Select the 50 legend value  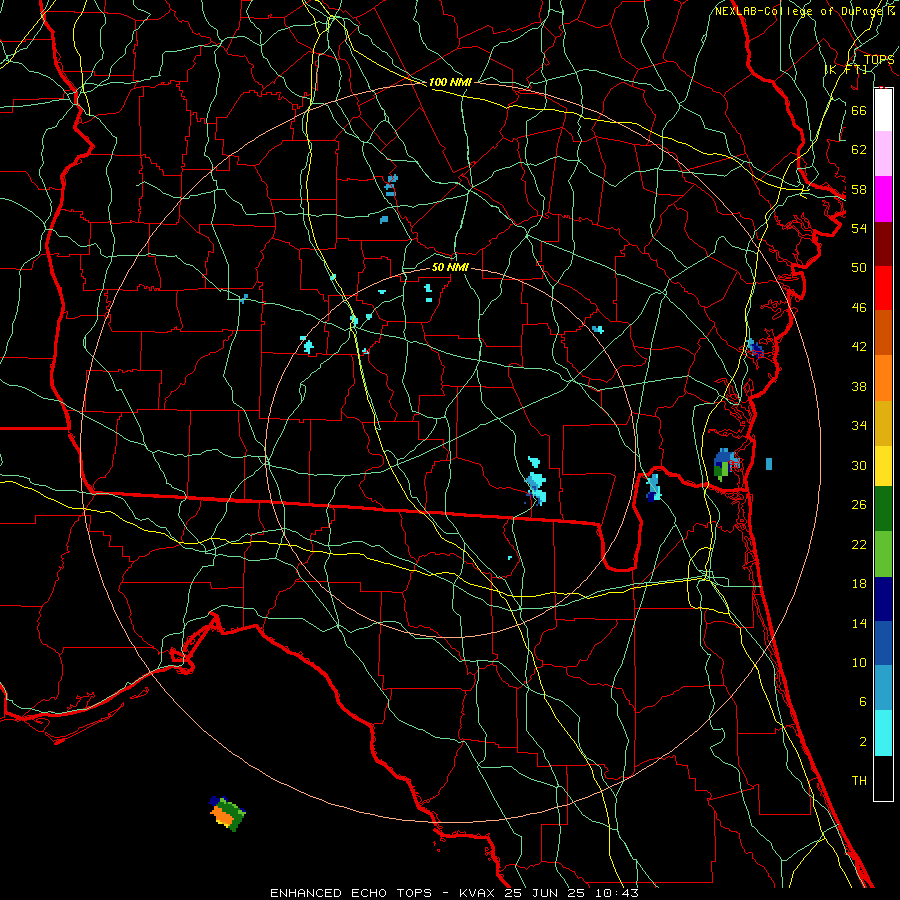click(x=859, y=267)
